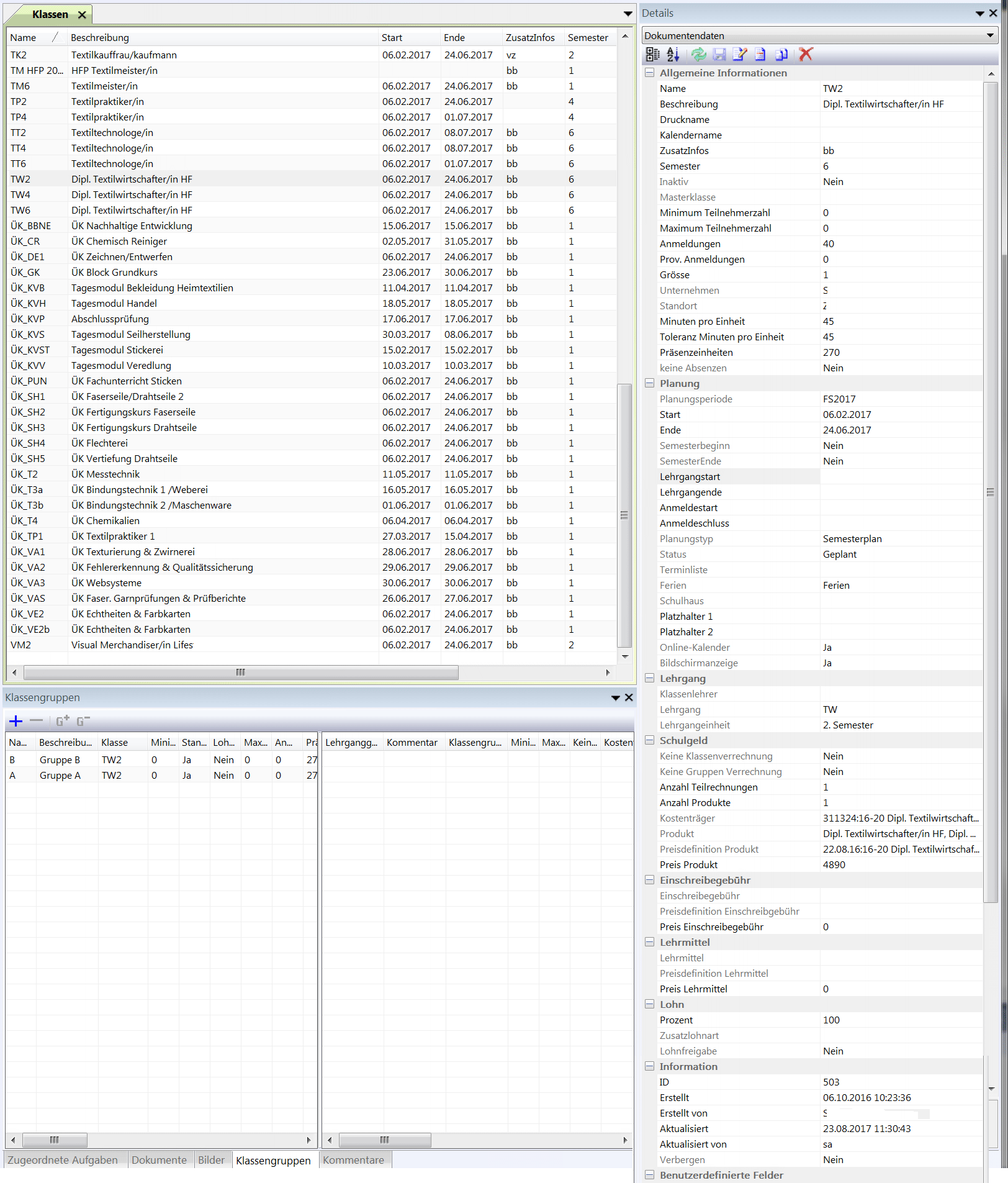Collapse the Planung section
The image size is (1008, 1183).
[650, 383]
